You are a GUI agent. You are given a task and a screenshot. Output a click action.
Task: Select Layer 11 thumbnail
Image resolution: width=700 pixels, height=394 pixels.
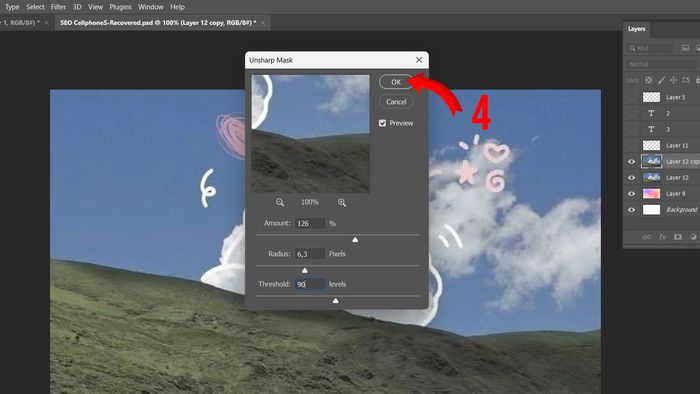651,145
